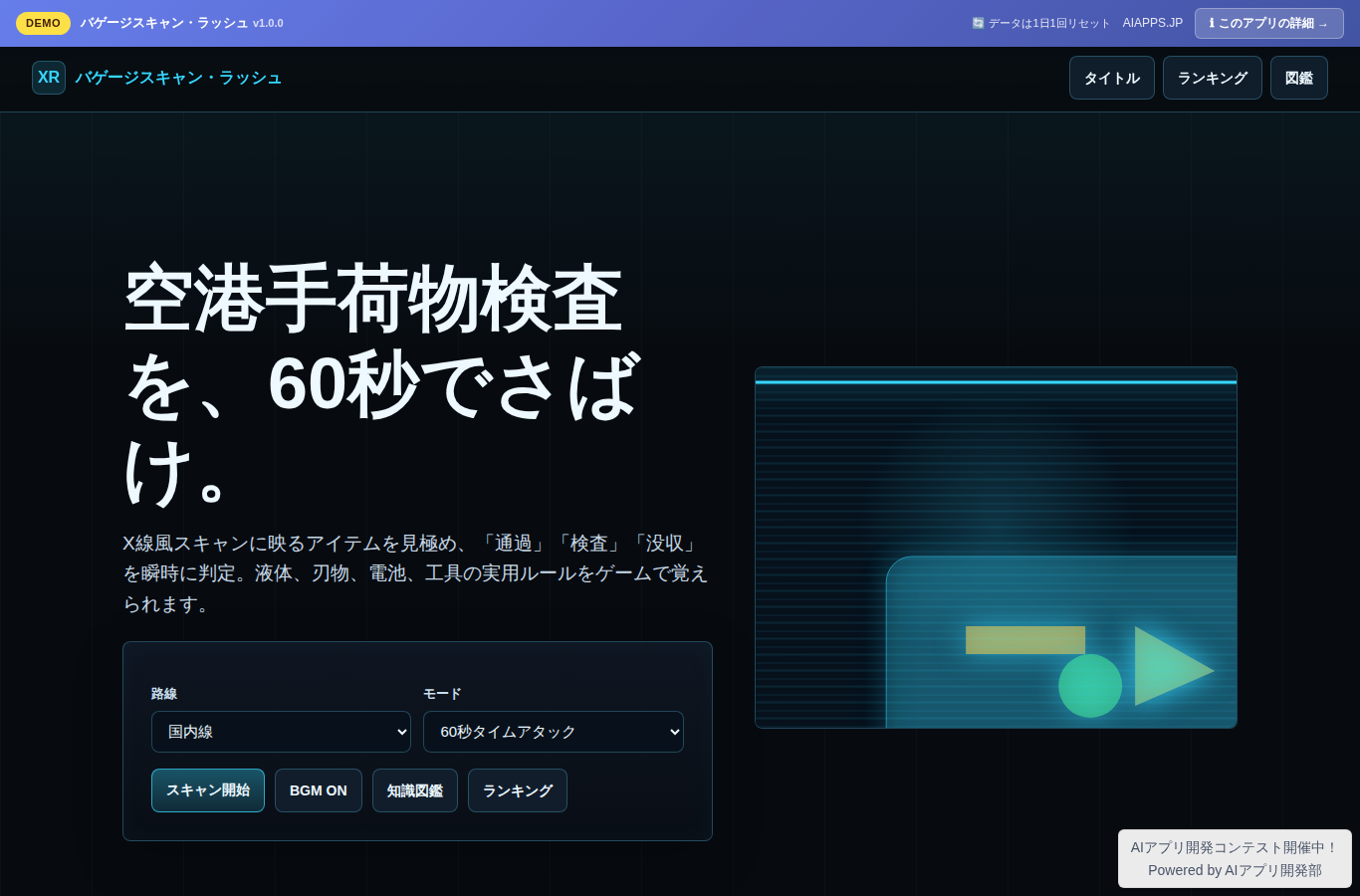This screenshot has height=896, width=1360.
Task: Click the AIアプリ開発コンテスト開催中 banner
Action: (1235, 847)
